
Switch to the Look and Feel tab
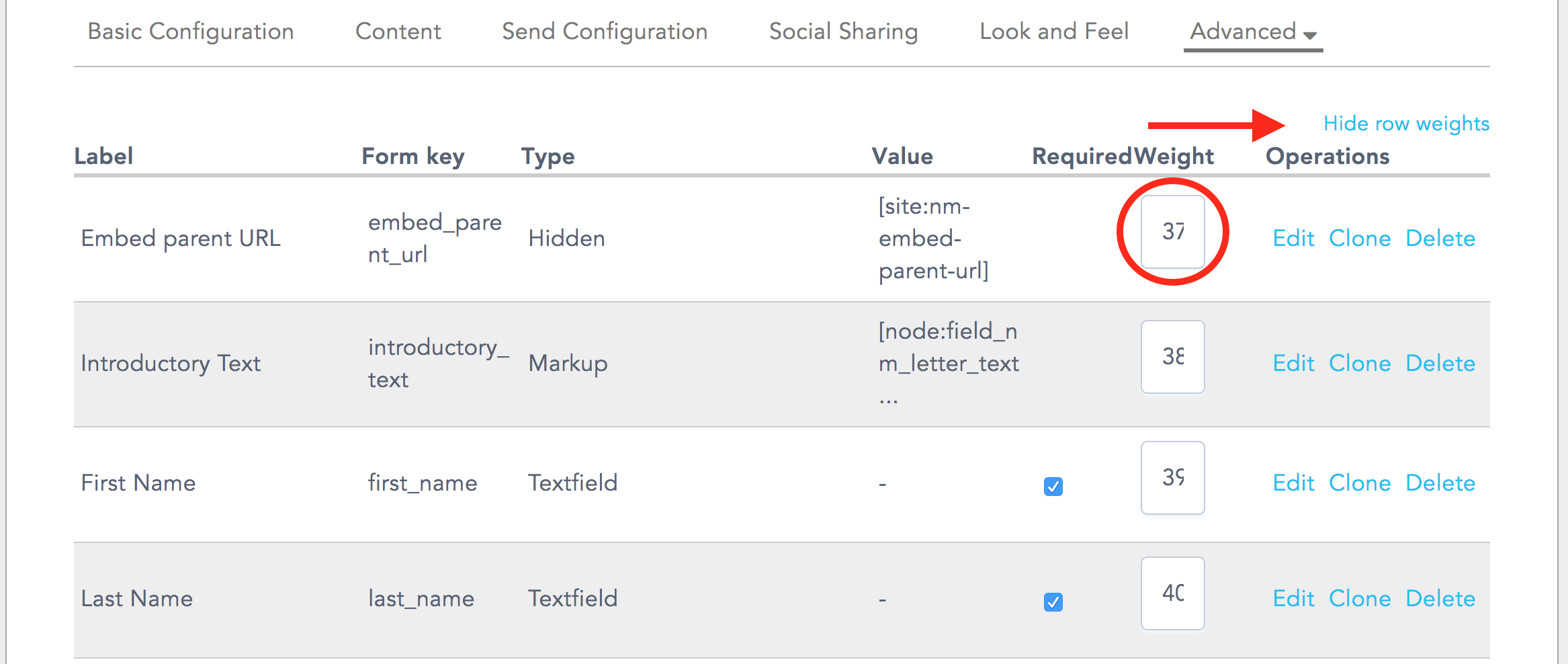click(x=1053, y=31)
